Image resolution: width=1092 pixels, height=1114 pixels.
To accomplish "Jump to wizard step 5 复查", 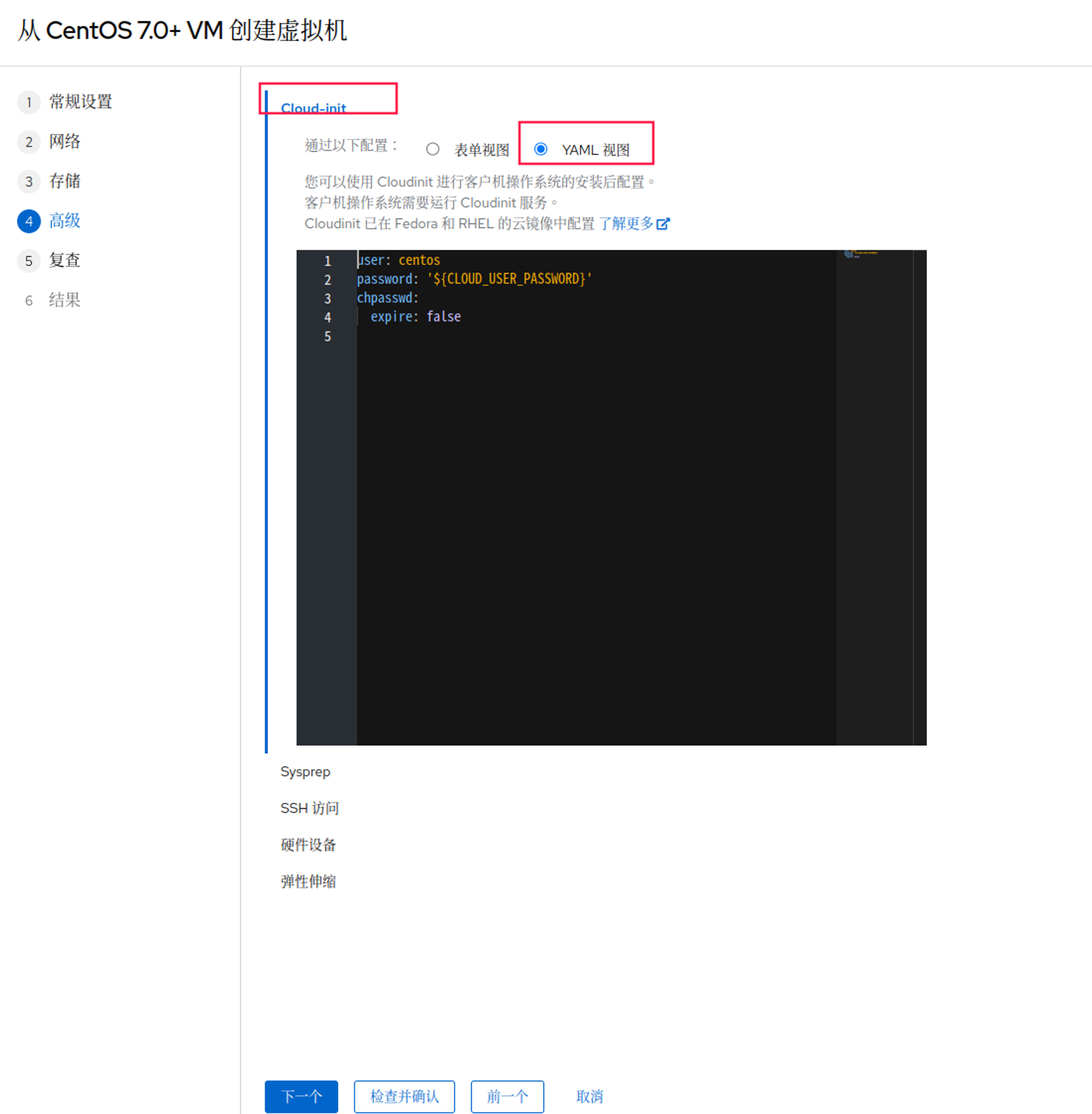I will click(49, 260).
